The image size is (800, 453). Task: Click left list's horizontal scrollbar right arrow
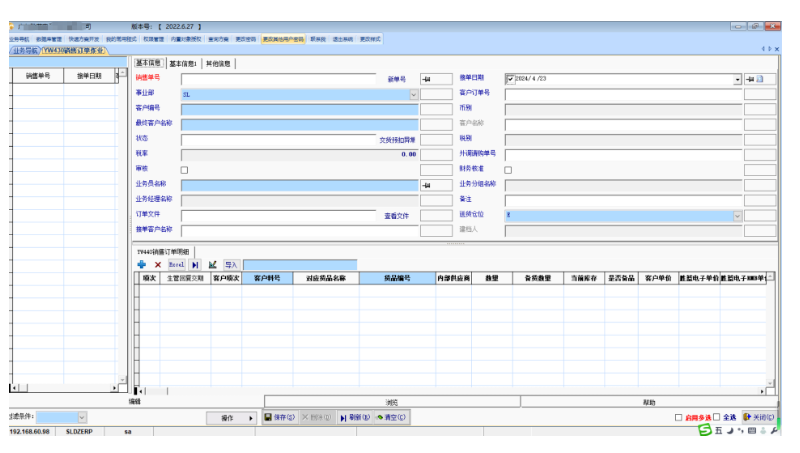tap(114, 388)
